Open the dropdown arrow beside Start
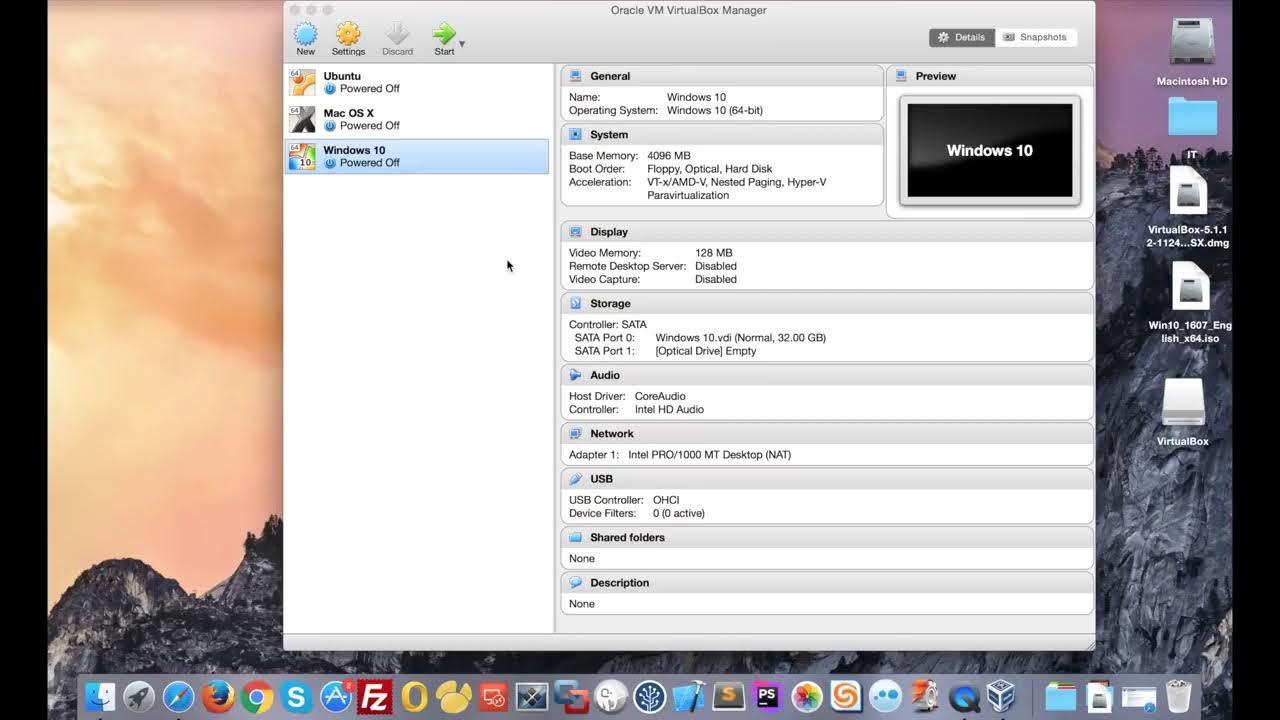This screenshot has height=720, width=1280. point(462,44)
